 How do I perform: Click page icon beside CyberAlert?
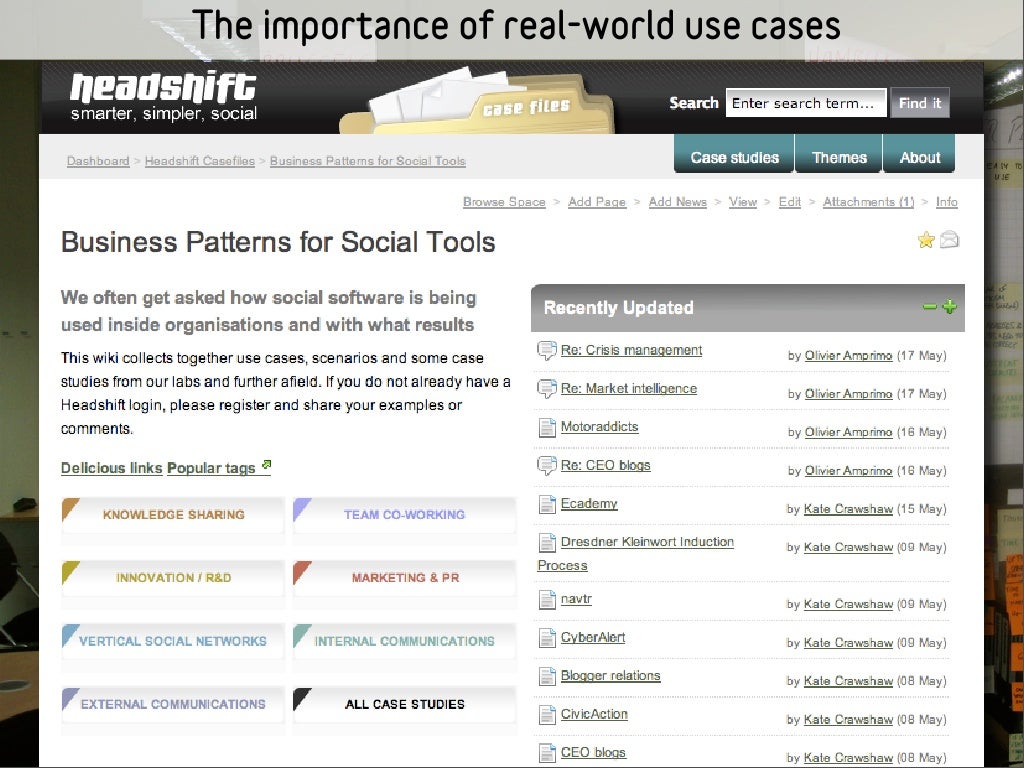pos(547,638)
